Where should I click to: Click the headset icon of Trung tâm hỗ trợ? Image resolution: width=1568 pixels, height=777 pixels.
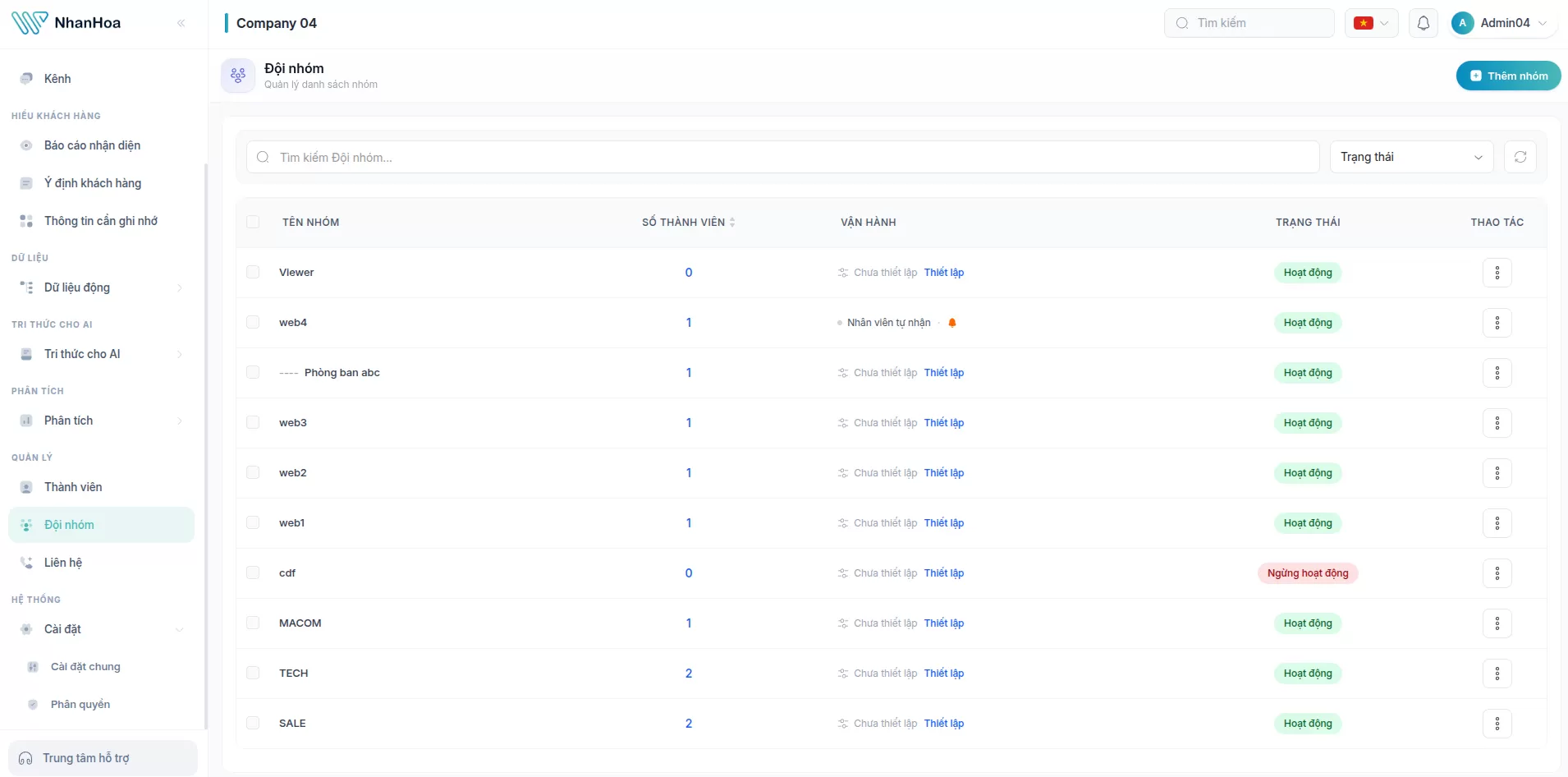point(25,758)
